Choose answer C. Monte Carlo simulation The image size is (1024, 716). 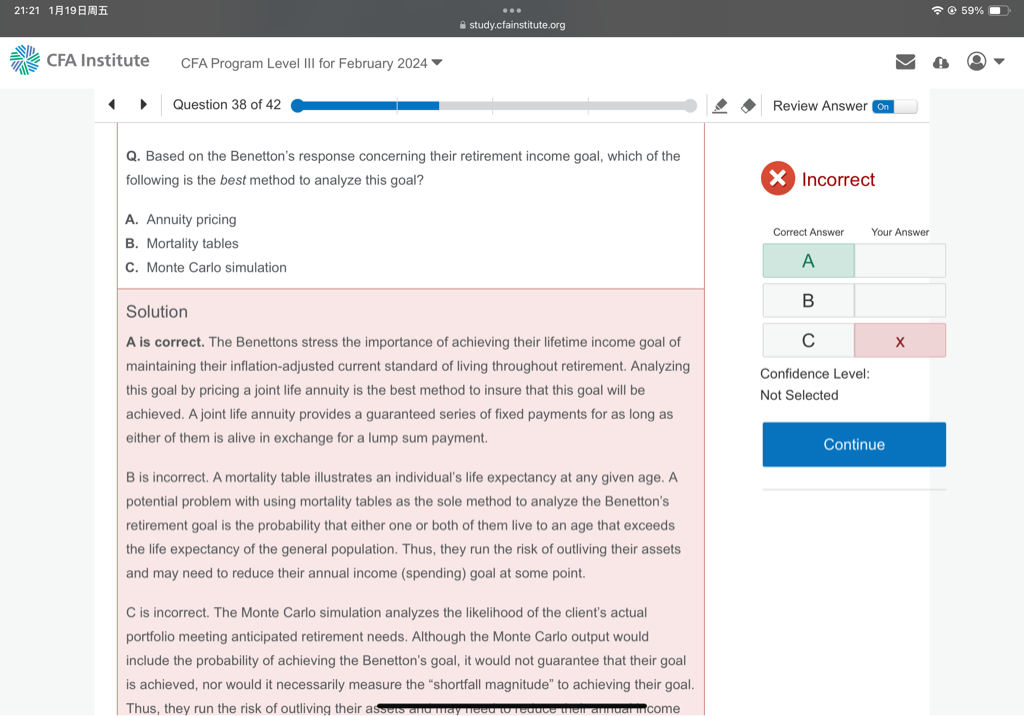click(216, 268)
